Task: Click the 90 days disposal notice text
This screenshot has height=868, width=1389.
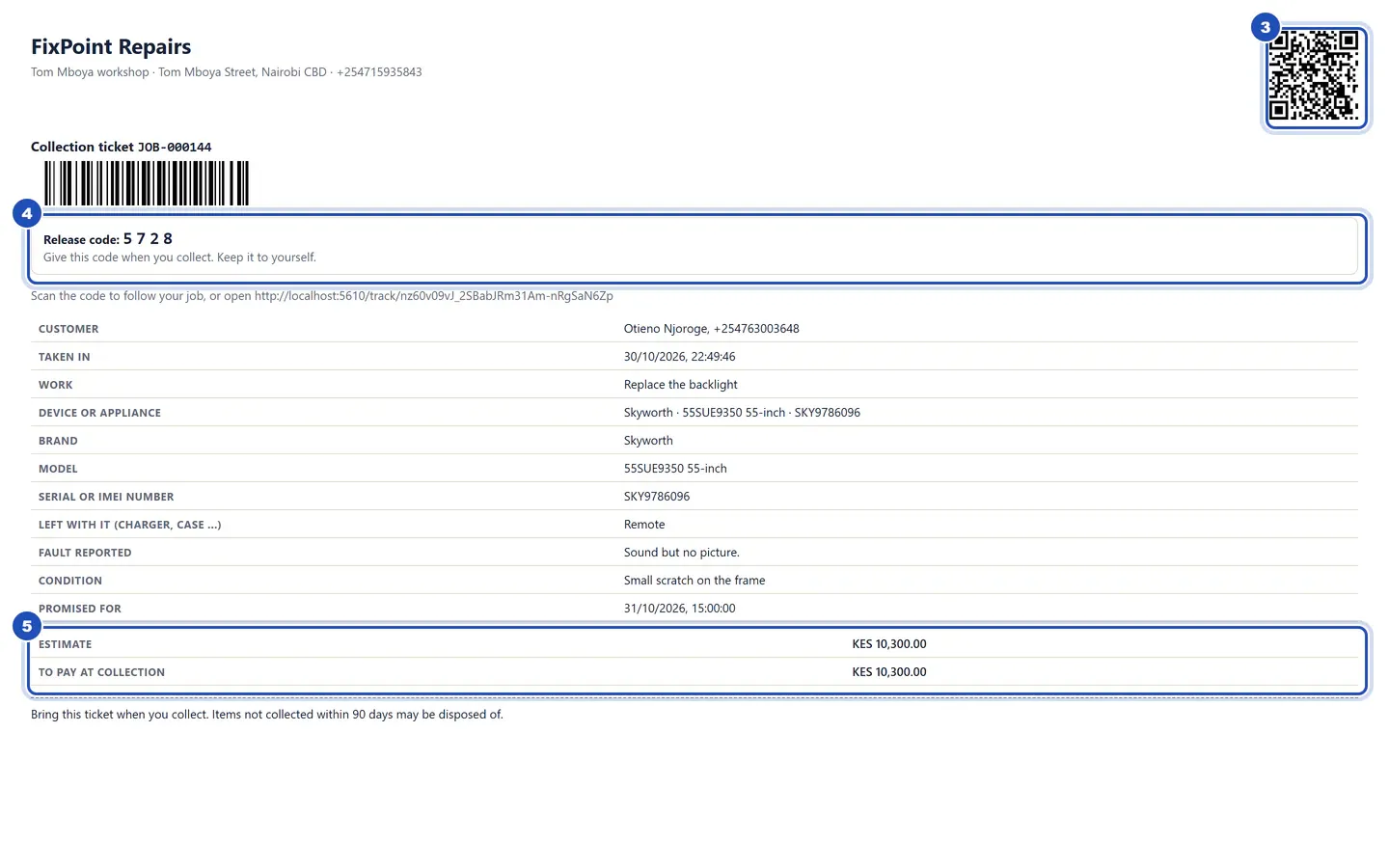Action: coord(267,715)
